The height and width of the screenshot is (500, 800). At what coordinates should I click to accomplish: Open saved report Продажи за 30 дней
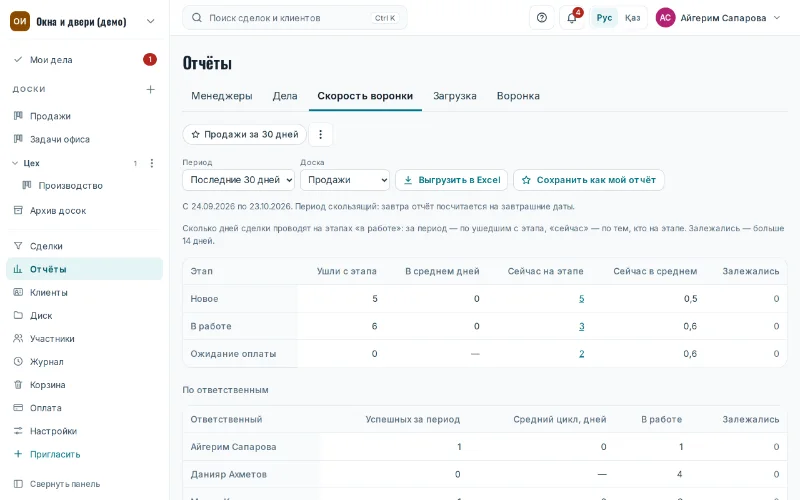point(244,135)
